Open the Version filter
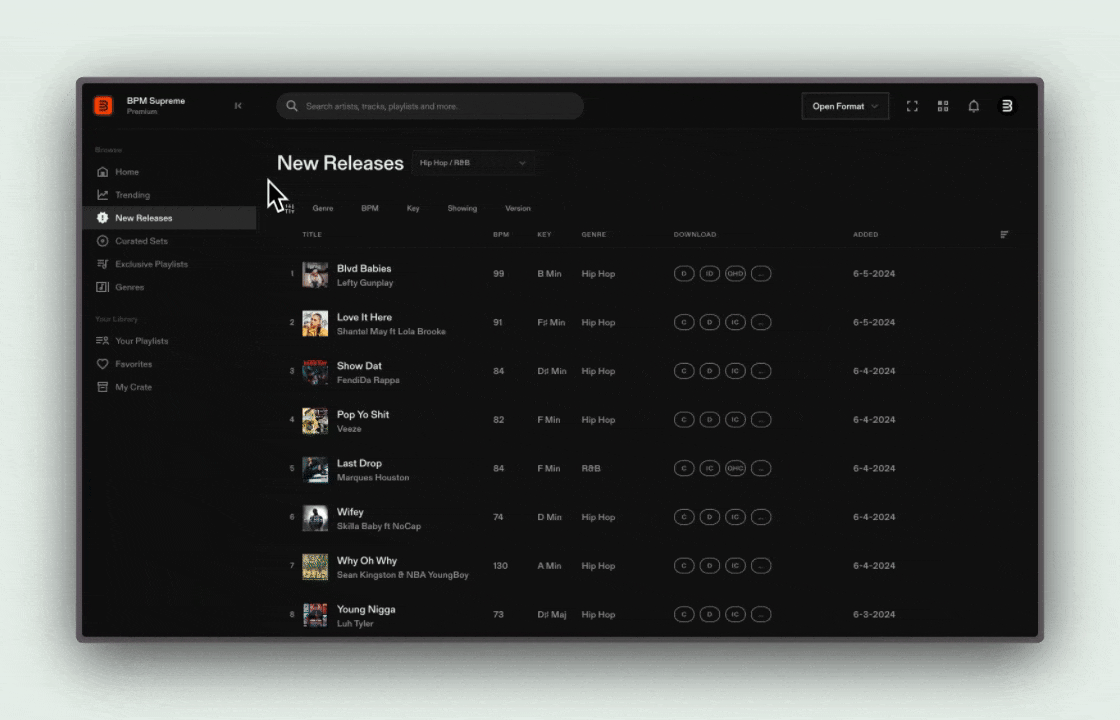The image size is (1120, 720). pyautogui.click(x=518, y=209)
